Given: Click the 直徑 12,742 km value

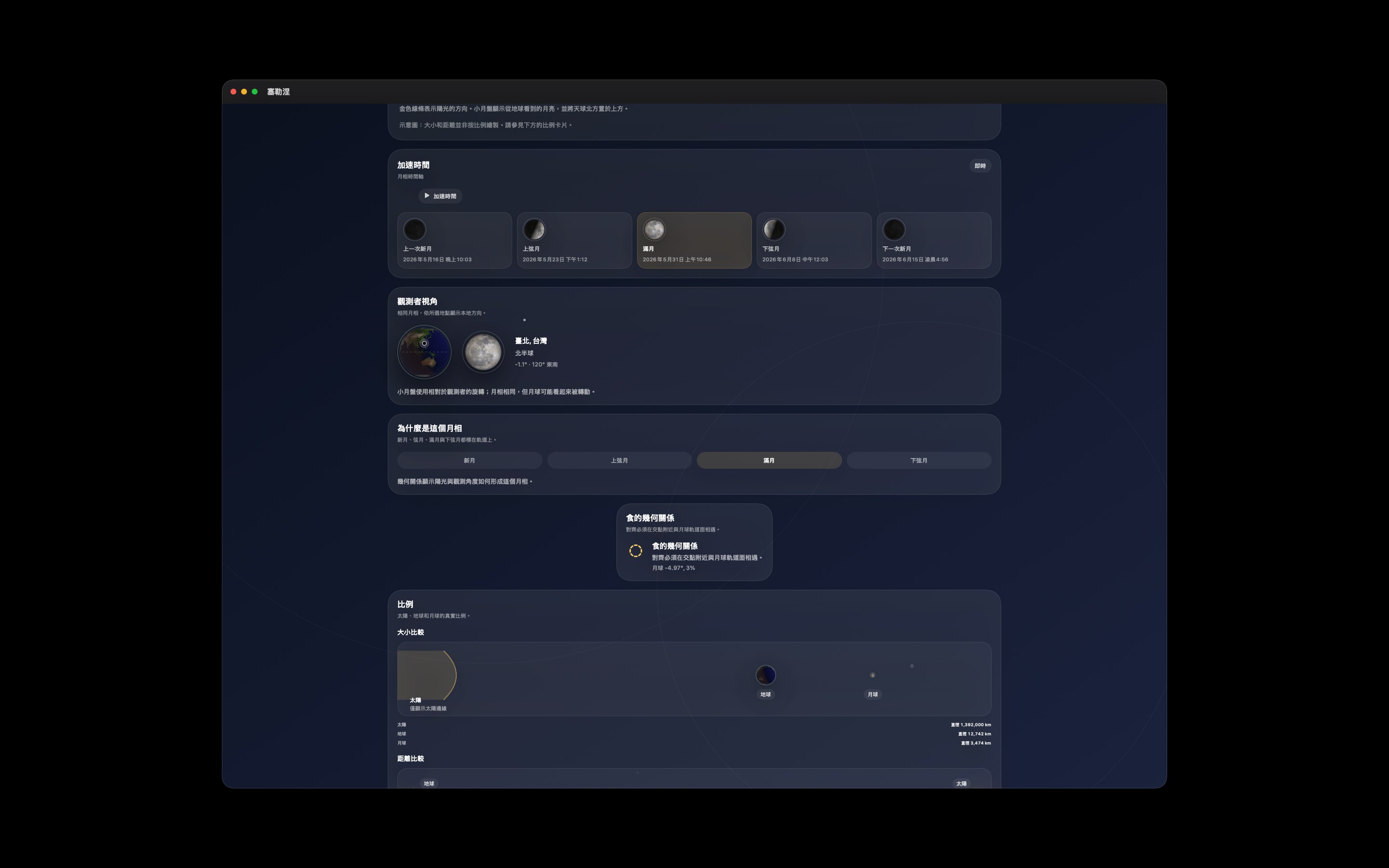Looking at the screenshot, I should (974, 734).
